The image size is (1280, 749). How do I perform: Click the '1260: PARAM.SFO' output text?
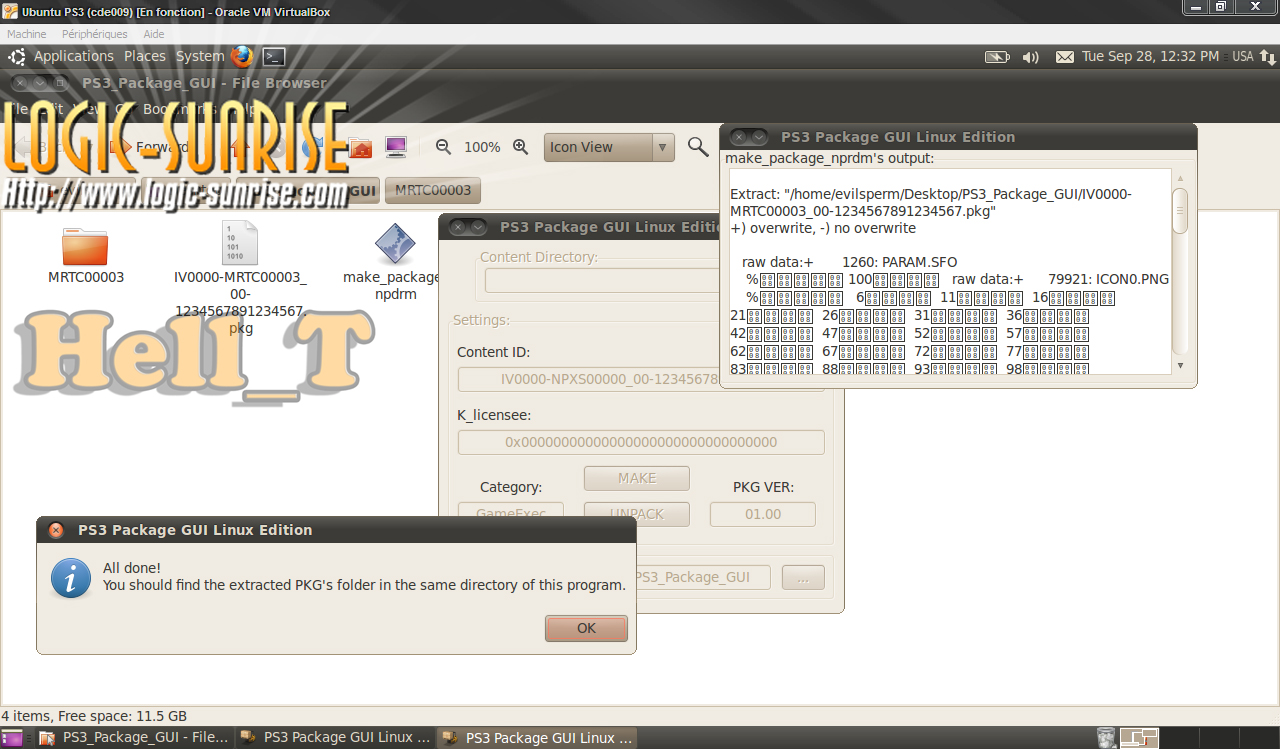tap(900, 262)
